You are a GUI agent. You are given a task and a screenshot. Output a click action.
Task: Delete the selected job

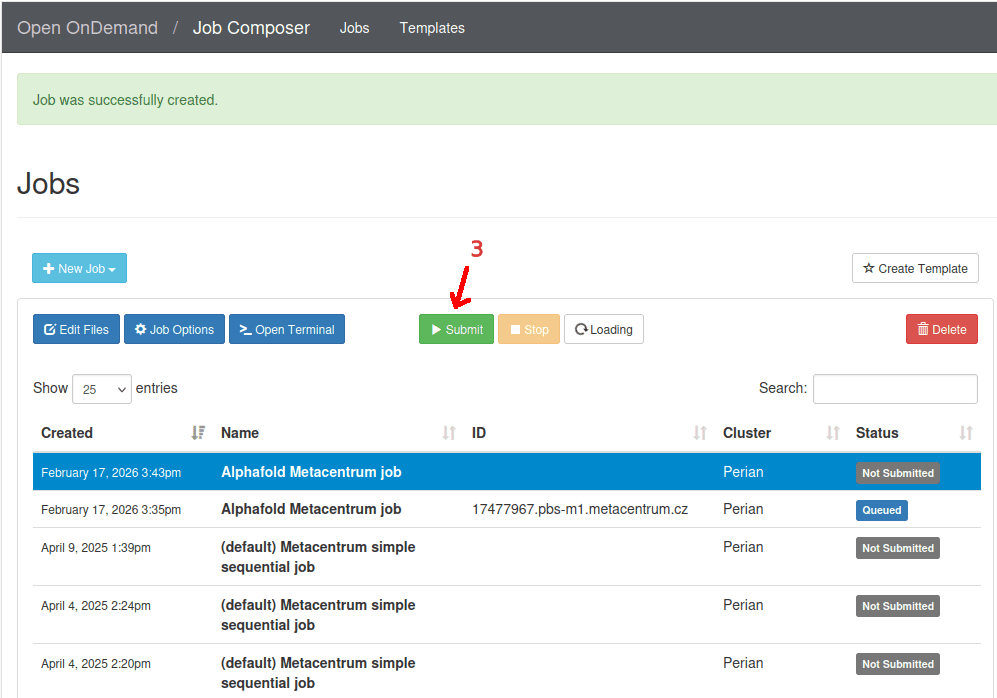pyautogui.click(x=942, y=329)
